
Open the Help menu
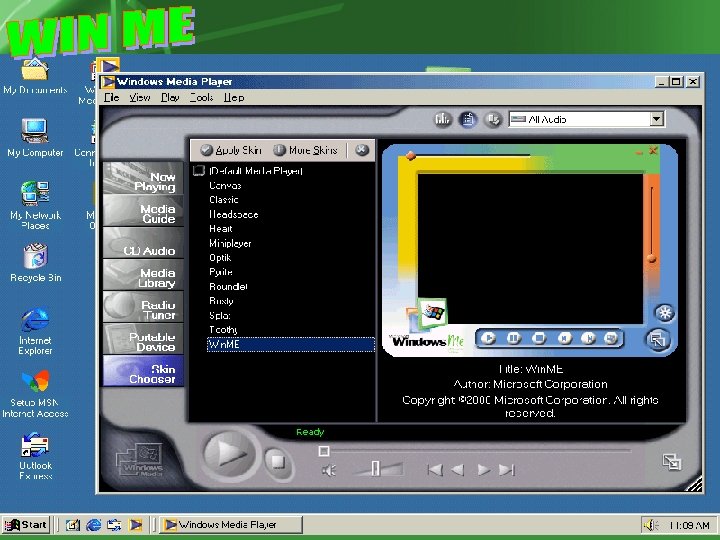(x=234, y=97)
